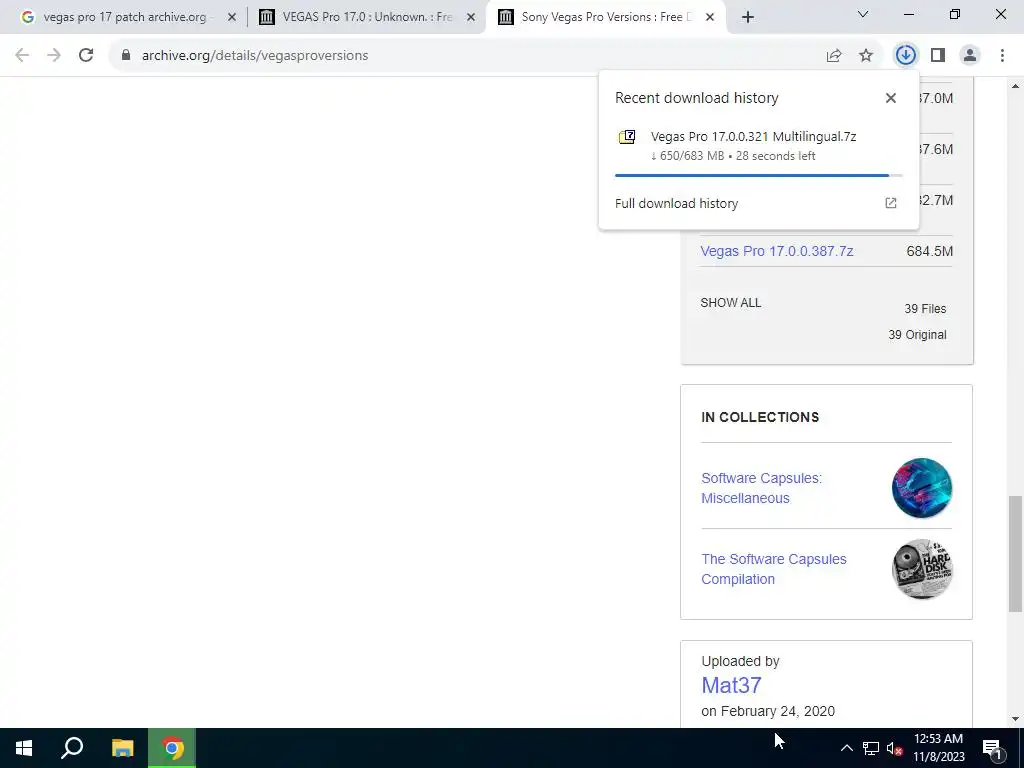The image size is (1024, 768).
Task: Click the Chrome taskbar icon
Action: [172, 748]
